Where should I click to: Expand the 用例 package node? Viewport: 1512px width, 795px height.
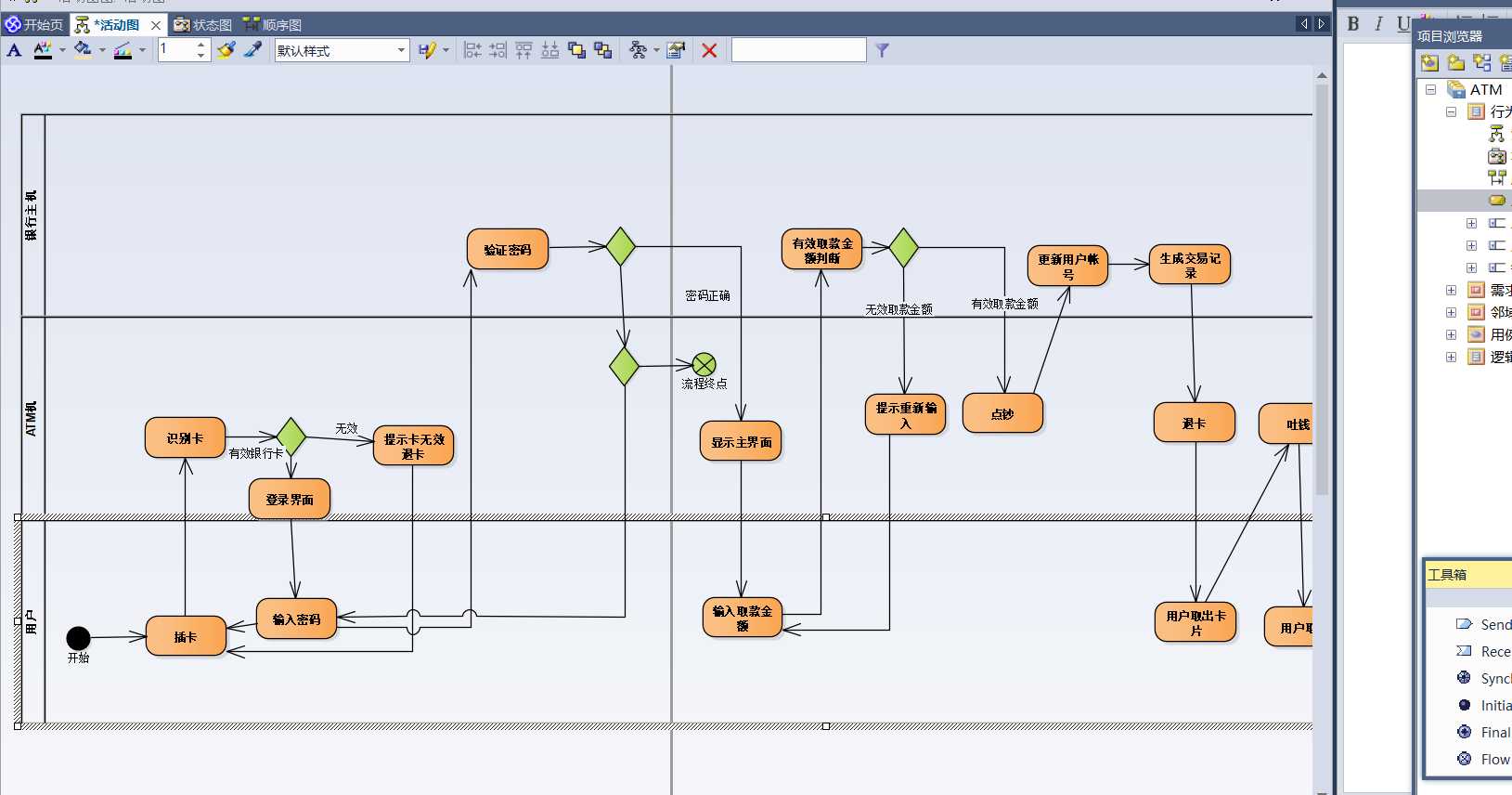pos(1451,334)
